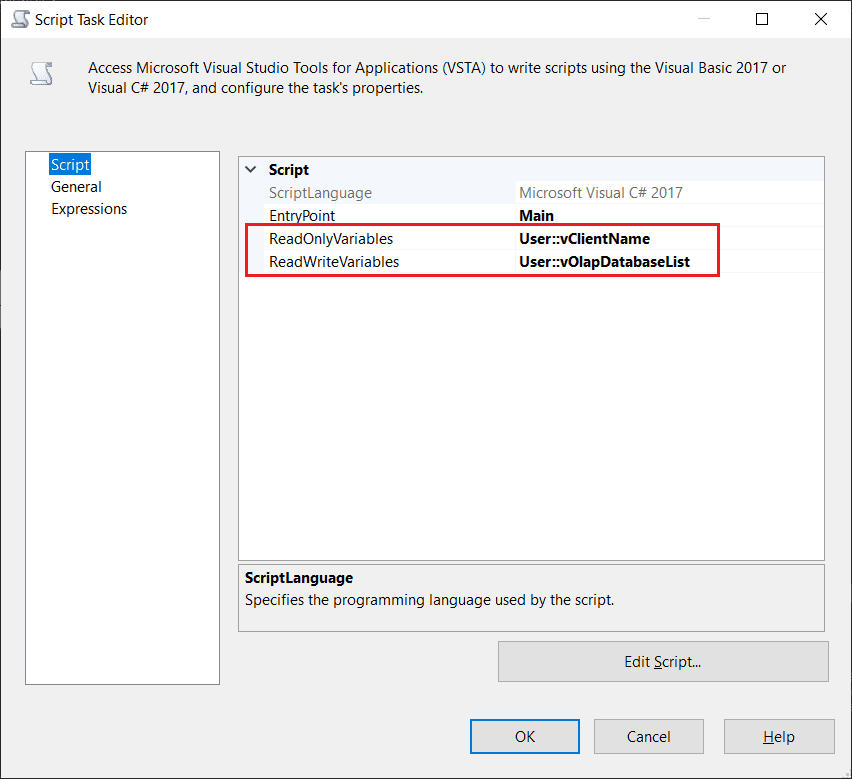852x779 pixels.
Task: Click the script scroll icon beside the description
Action: pos(41,74)
